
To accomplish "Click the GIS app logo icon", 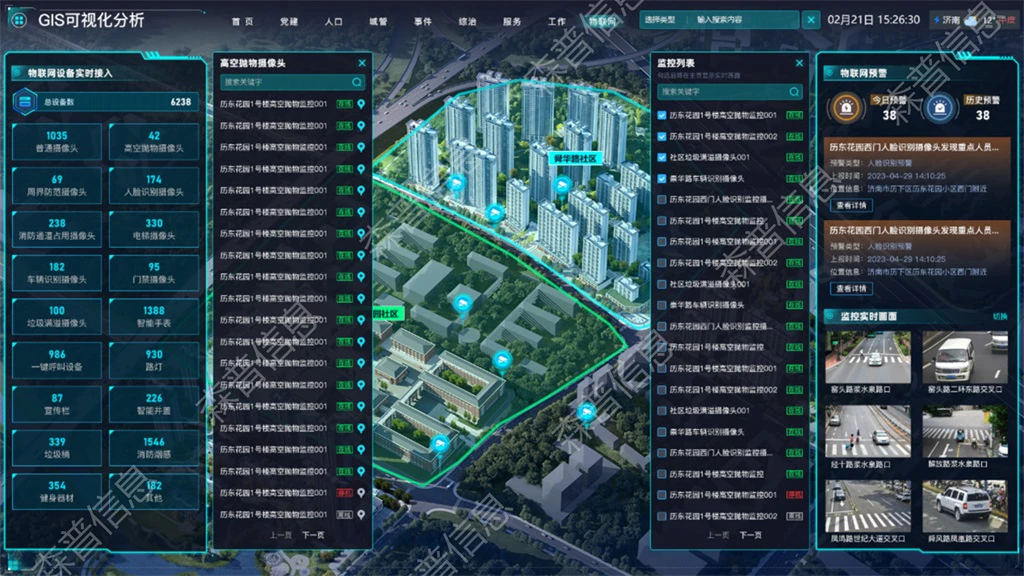I will tap(19, 20).
